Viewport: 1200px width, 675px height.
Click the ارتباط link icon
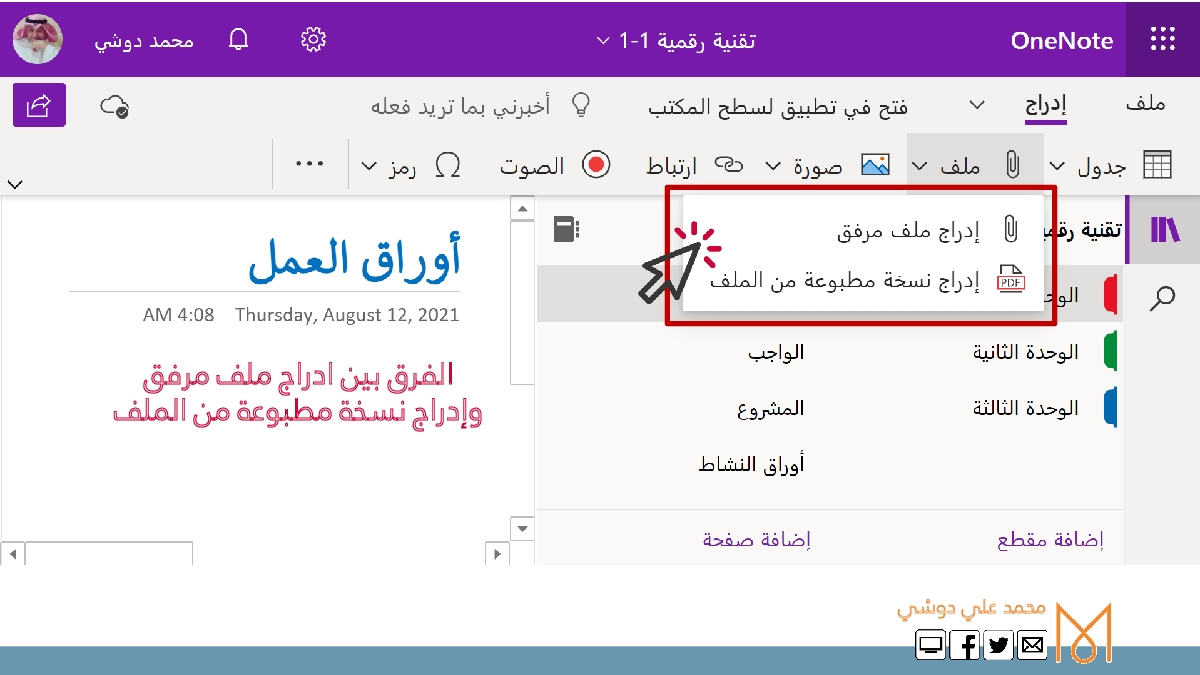point(733,165)
